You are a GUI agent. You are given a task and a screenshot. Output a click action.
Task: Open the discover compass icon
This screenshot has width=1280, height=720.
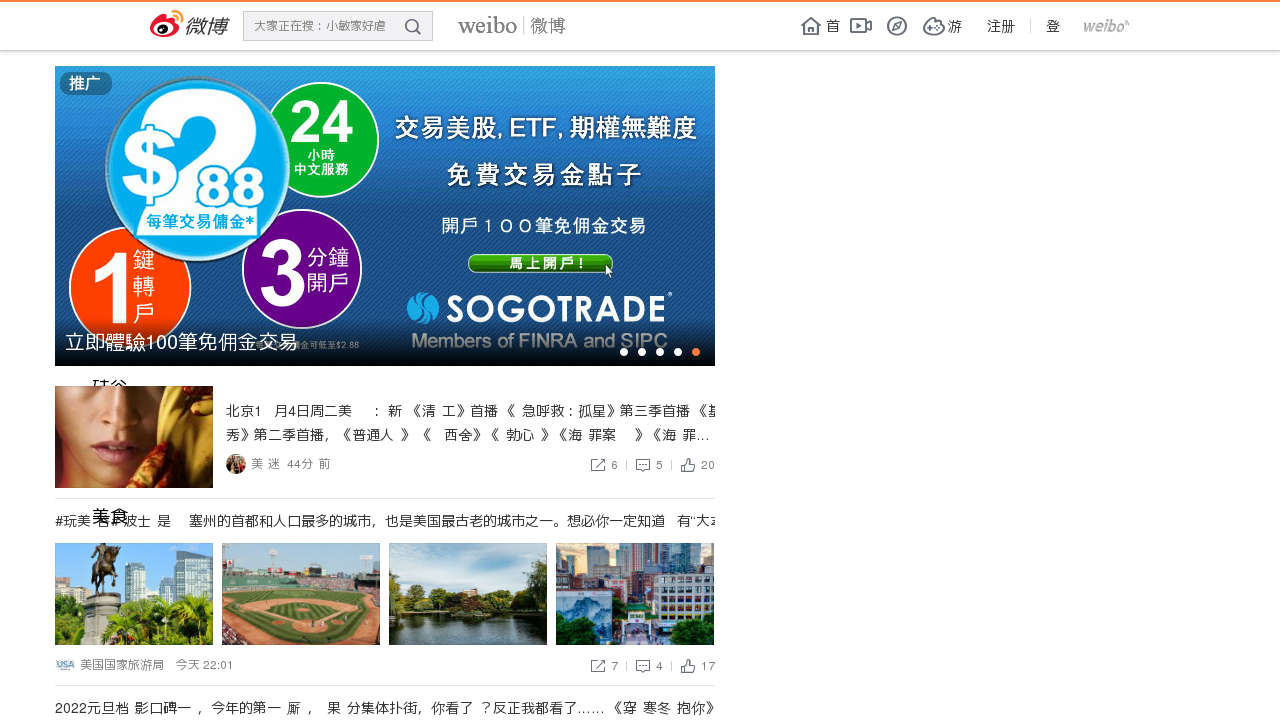897,26
